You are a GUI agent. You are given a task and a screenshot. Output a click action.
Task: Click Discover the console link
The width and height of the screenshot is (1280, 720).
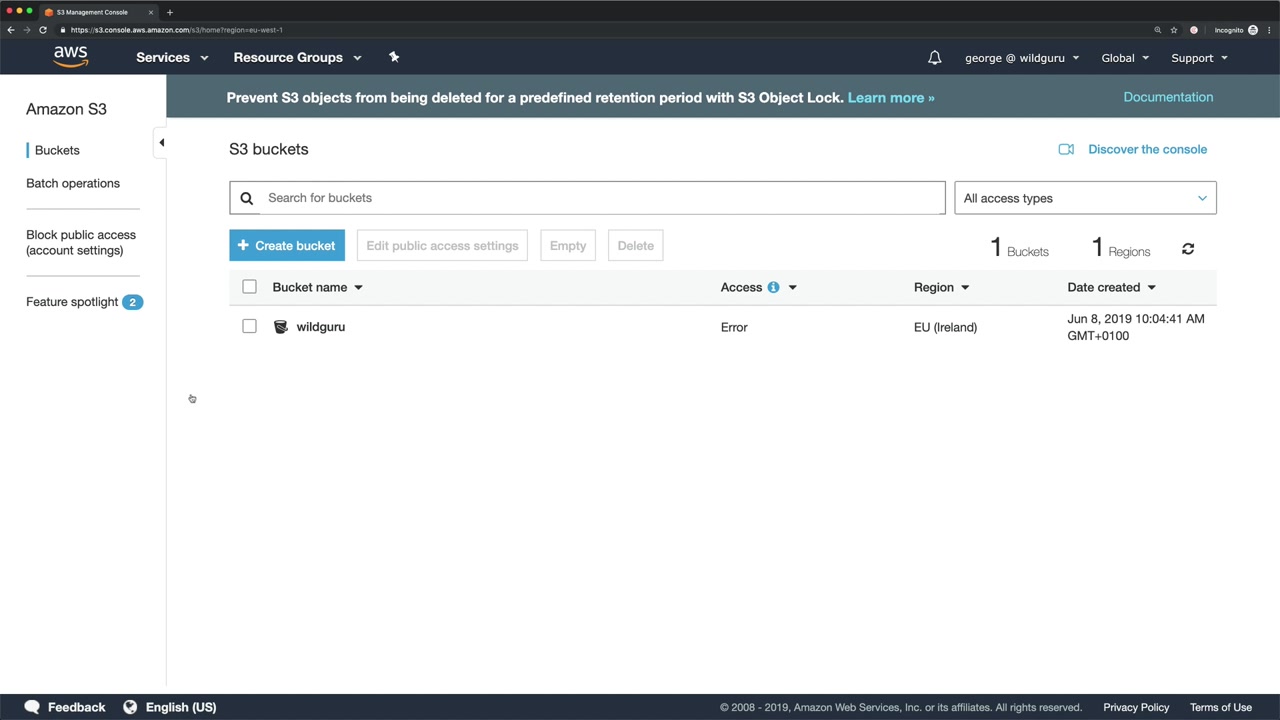(x=1147, y=149)
